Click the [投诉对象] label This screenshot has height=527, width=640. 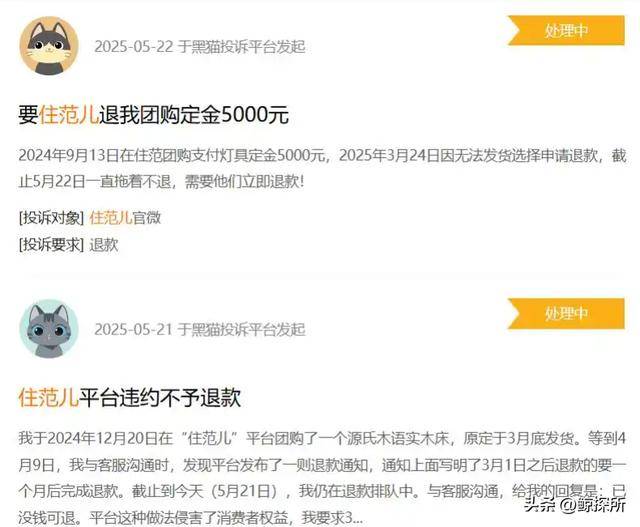[51, 218]
